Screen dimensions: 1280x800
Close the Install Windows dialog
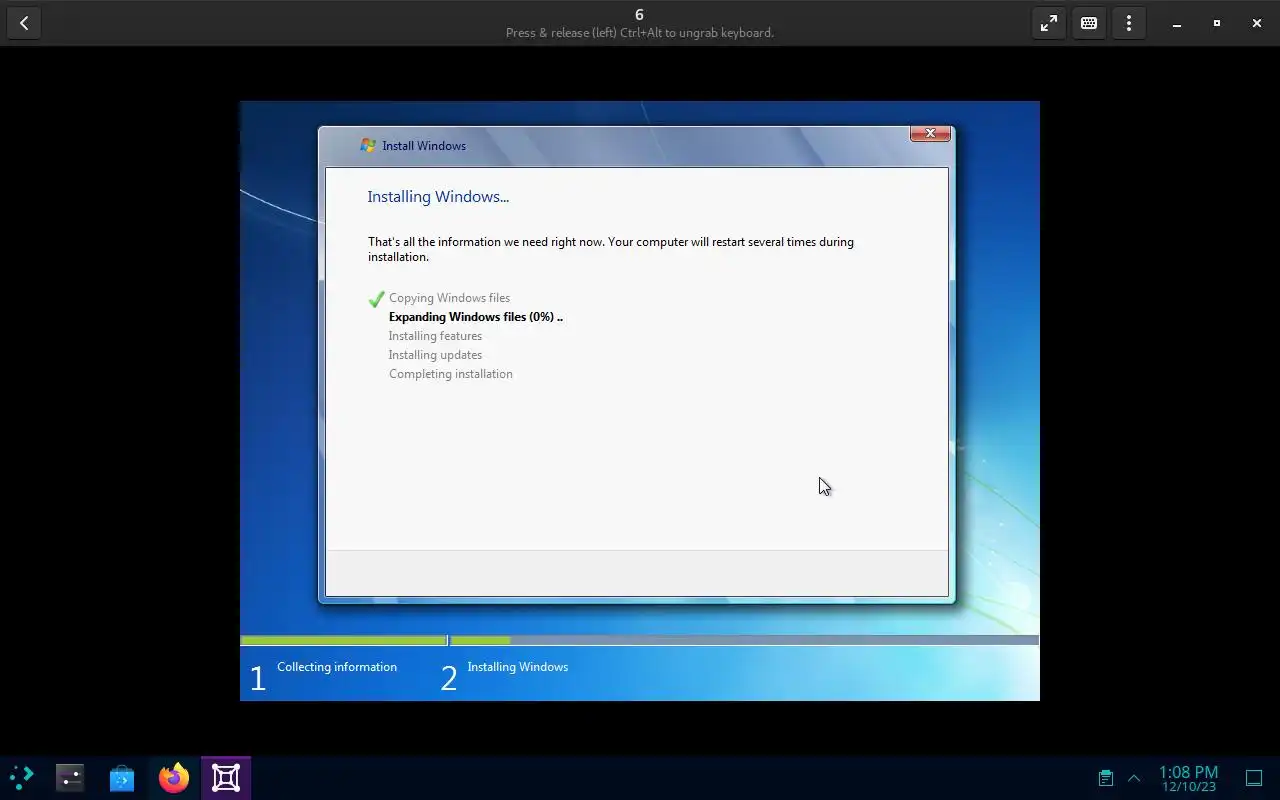coord(930,133)
